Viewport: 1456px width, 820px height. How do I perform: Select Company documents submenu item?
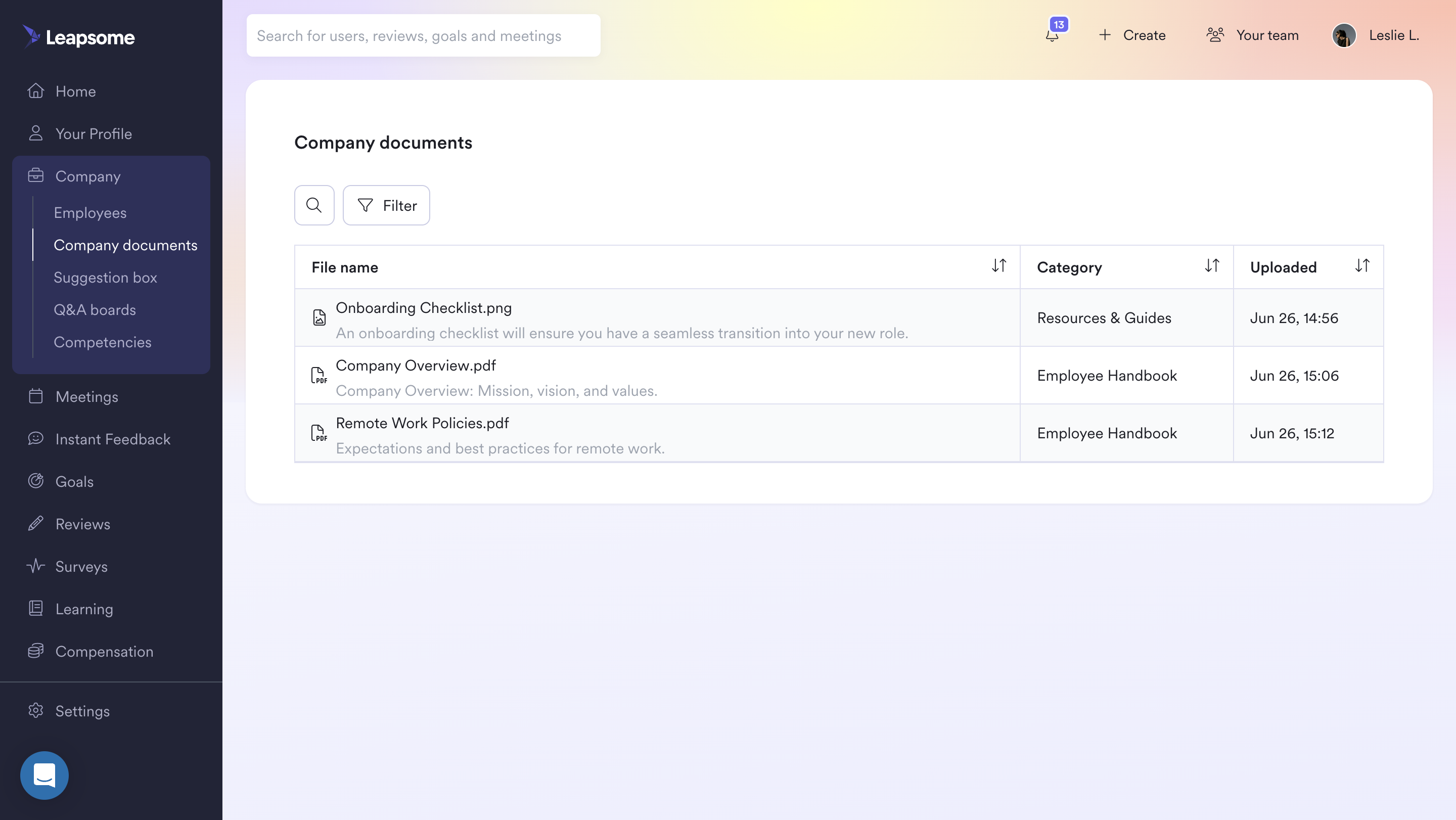[125, 245]
